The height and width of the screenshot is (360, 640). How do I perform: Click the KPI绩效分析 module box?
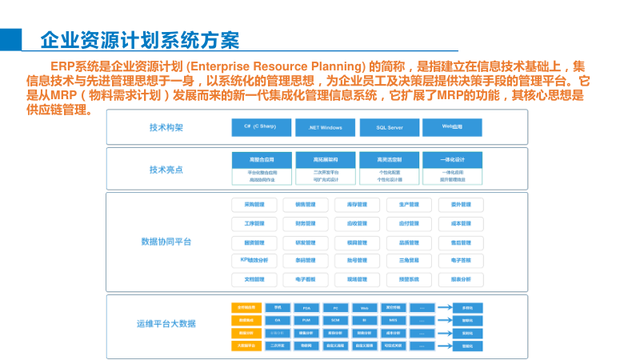(254, 260)
